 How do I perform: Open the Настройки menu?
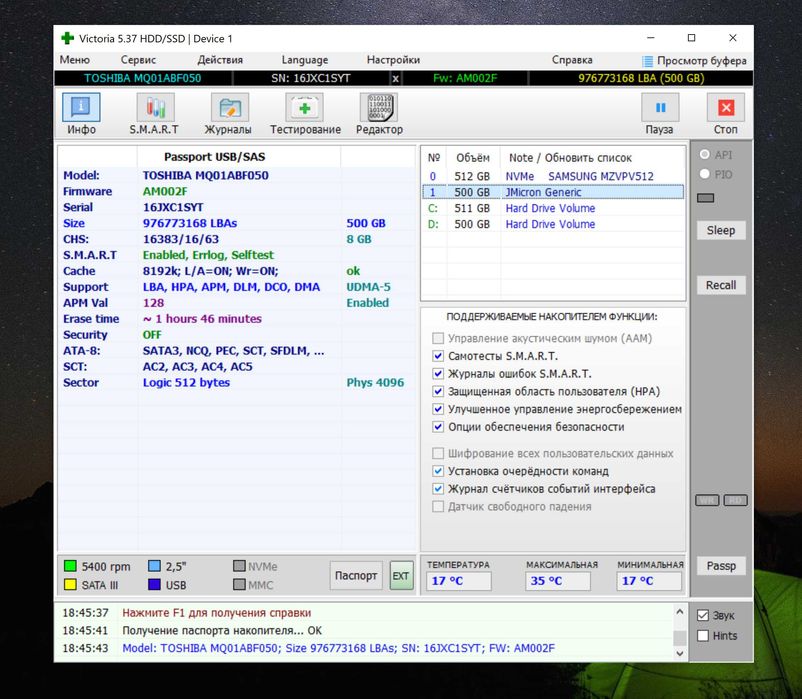coord(393,60)
